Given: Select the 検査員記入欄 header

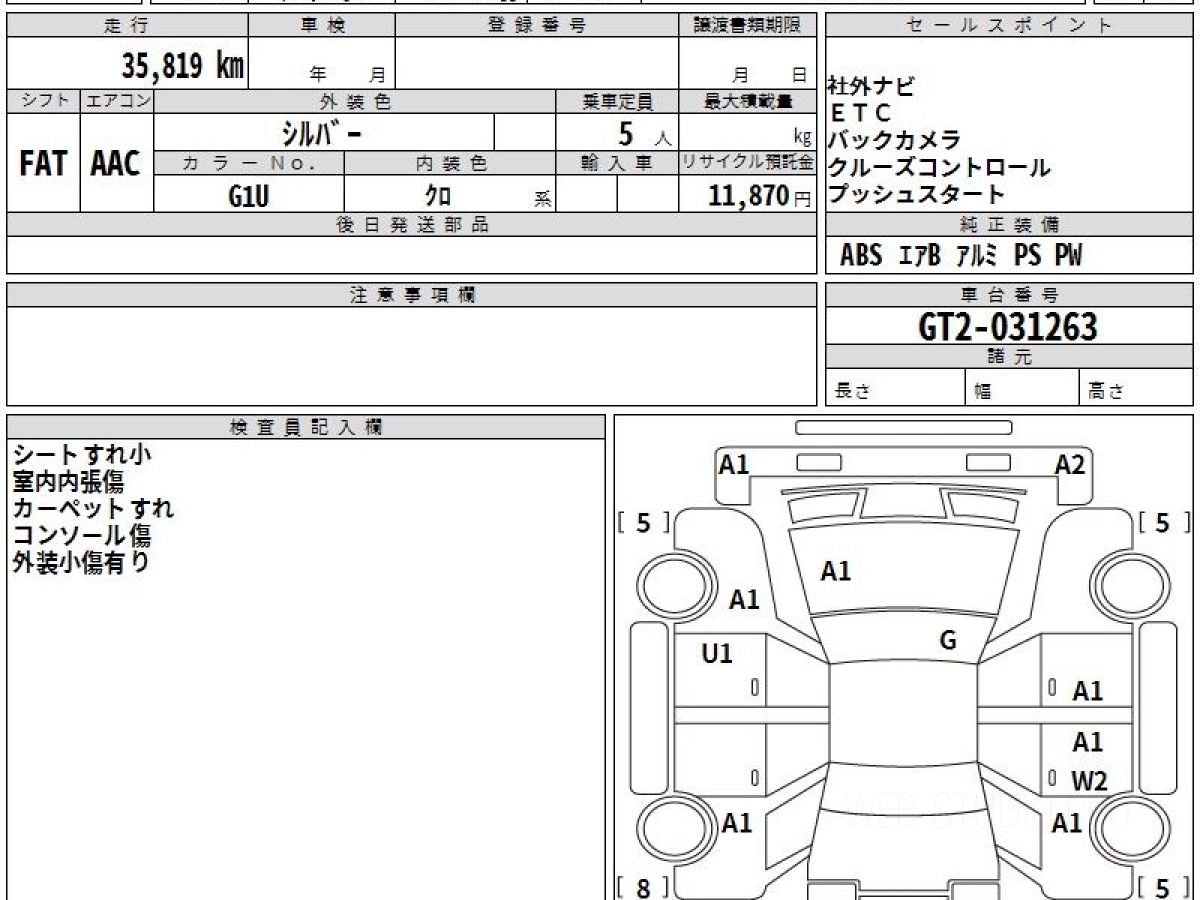Looking at the screenshot, I should click(306, 427).
